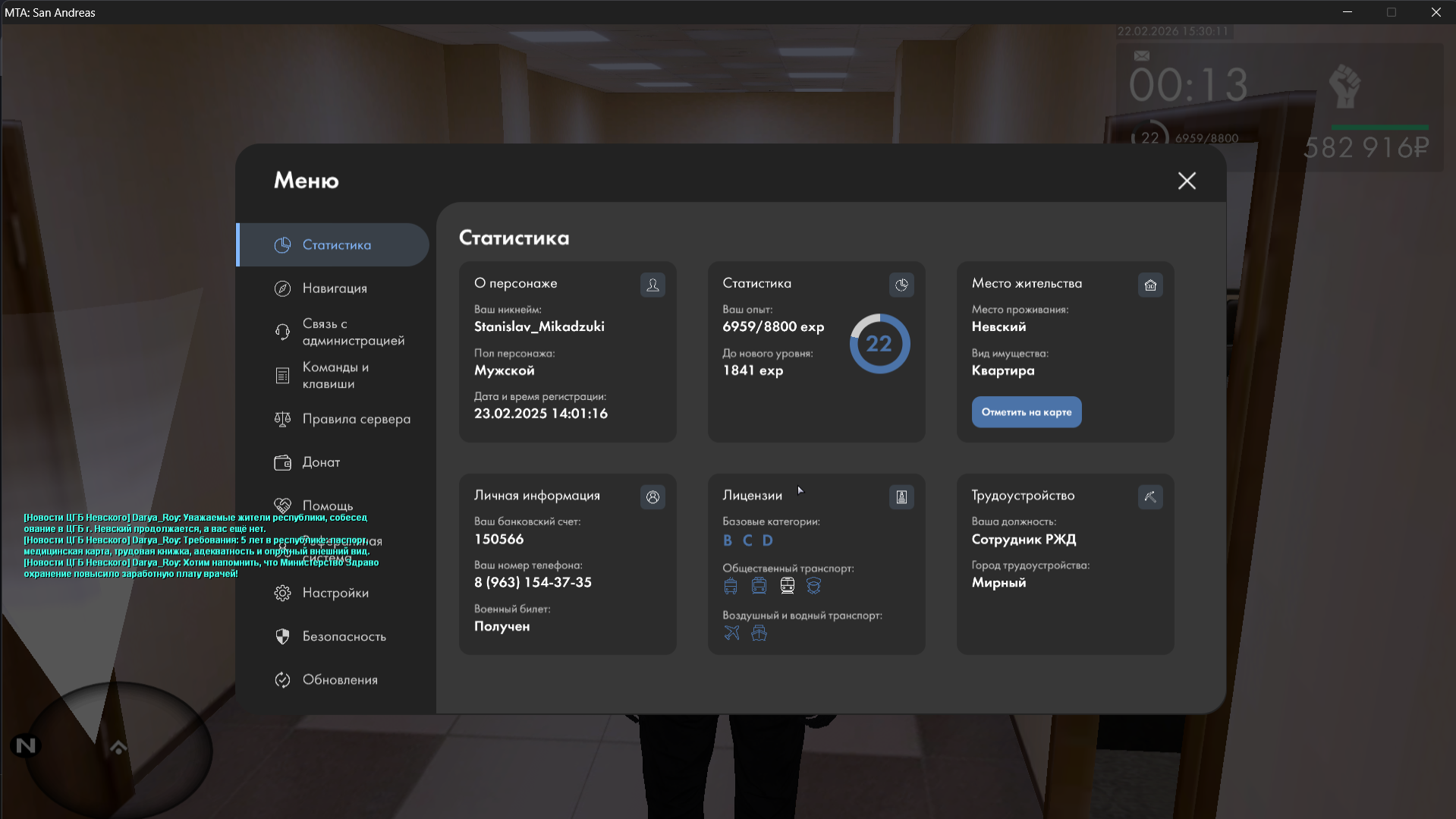Click the ship license icon

759,633
